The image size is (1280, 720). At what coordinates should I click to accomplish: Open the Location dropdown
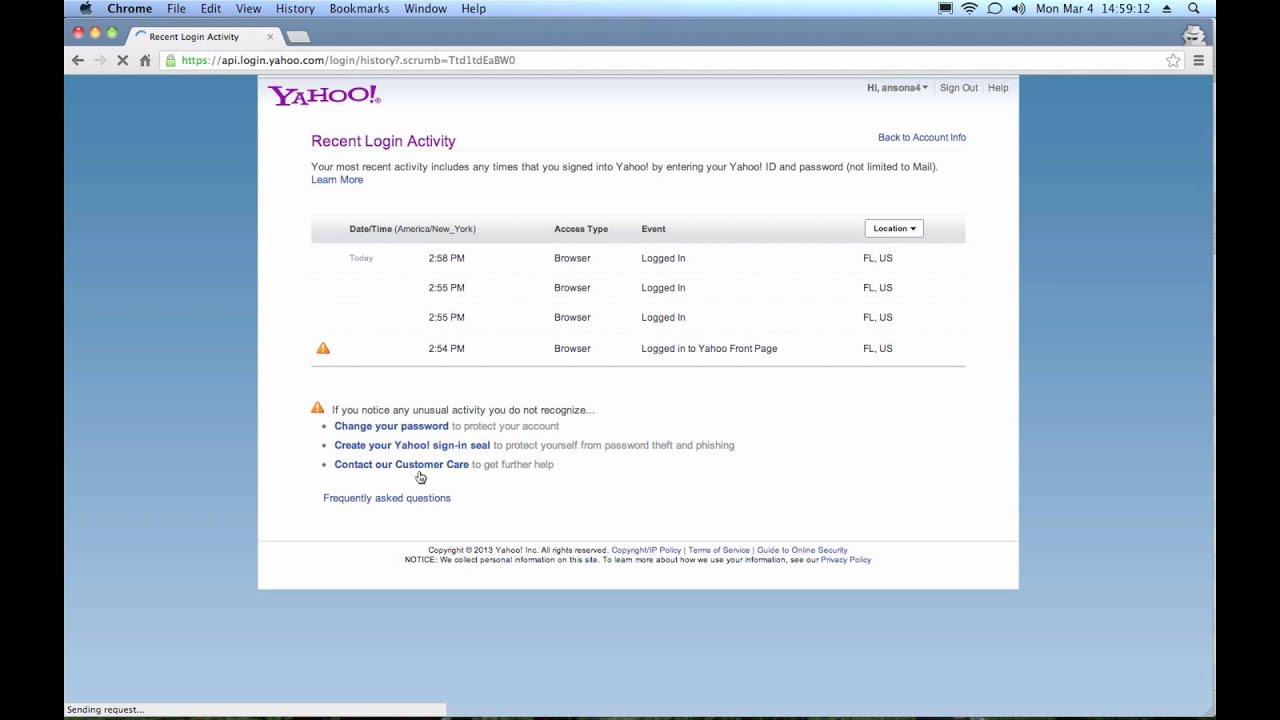coord(894,228)
